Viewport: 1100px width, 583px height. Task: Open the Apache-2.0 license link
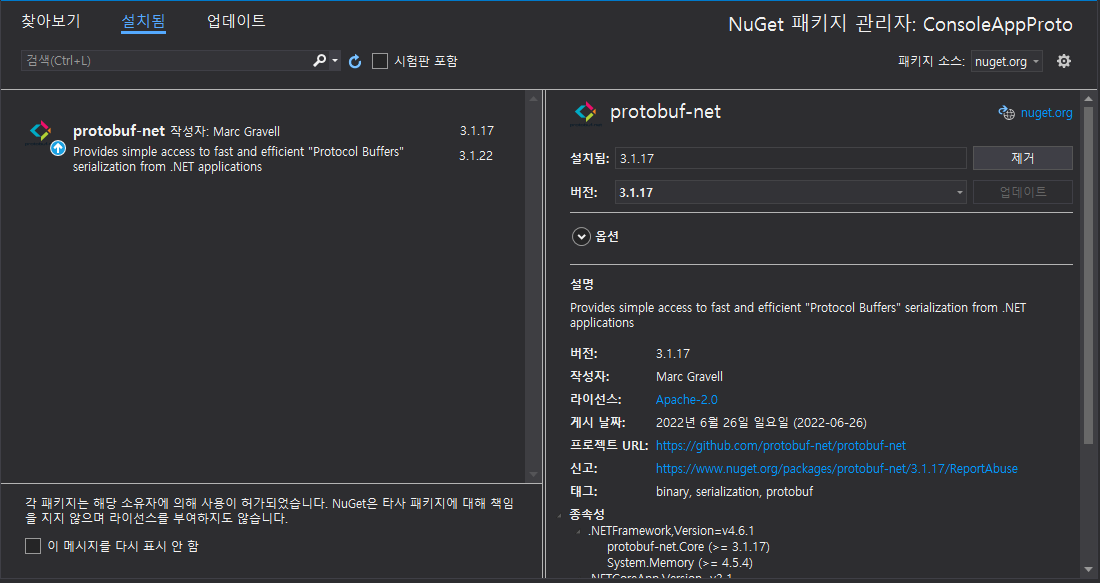pos(686,399)
